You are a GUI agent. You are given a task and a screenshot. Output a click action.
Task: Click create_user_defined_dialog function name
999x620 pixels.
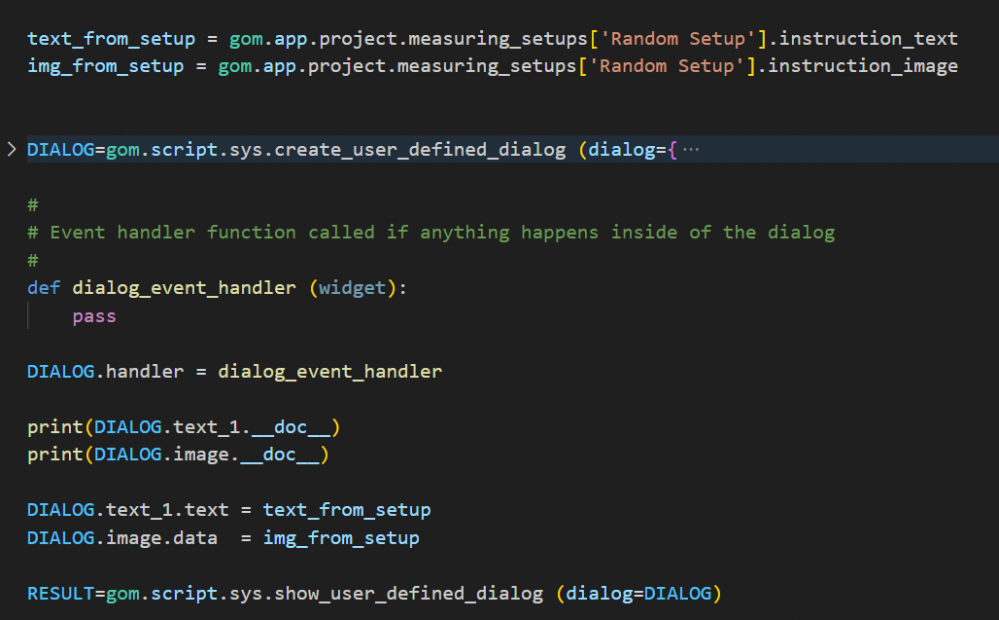420,150
